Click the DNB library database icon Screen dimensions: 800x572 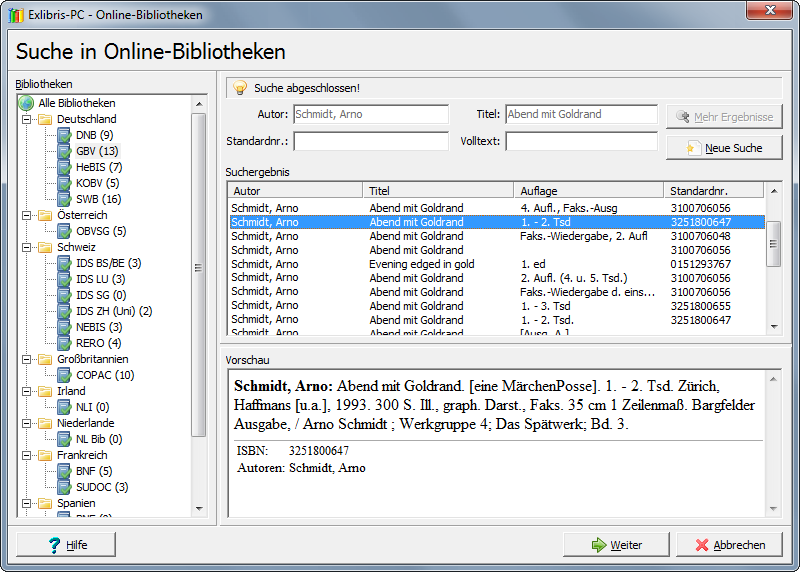click(65, 135)
